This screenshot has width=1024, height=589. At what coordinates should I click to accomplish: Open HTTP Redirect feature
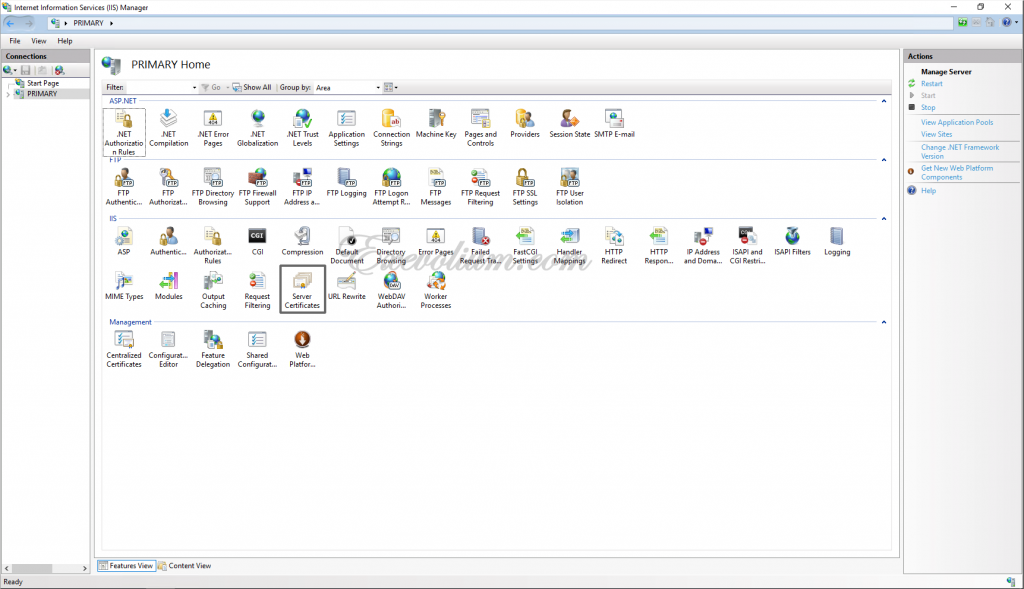pyautogui.click(x=614, y=246)
